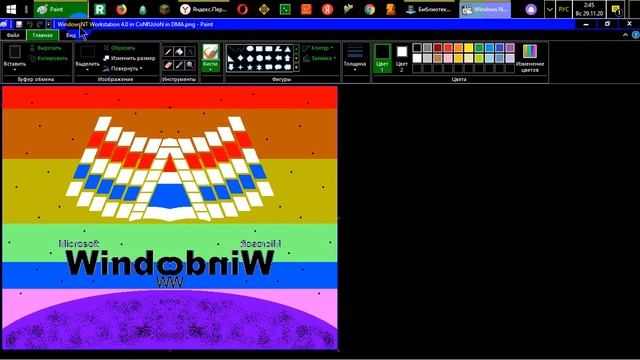The image size is (640, 360).
Task: Switch to the Вид (View) tab
Action: coord(71,35)
